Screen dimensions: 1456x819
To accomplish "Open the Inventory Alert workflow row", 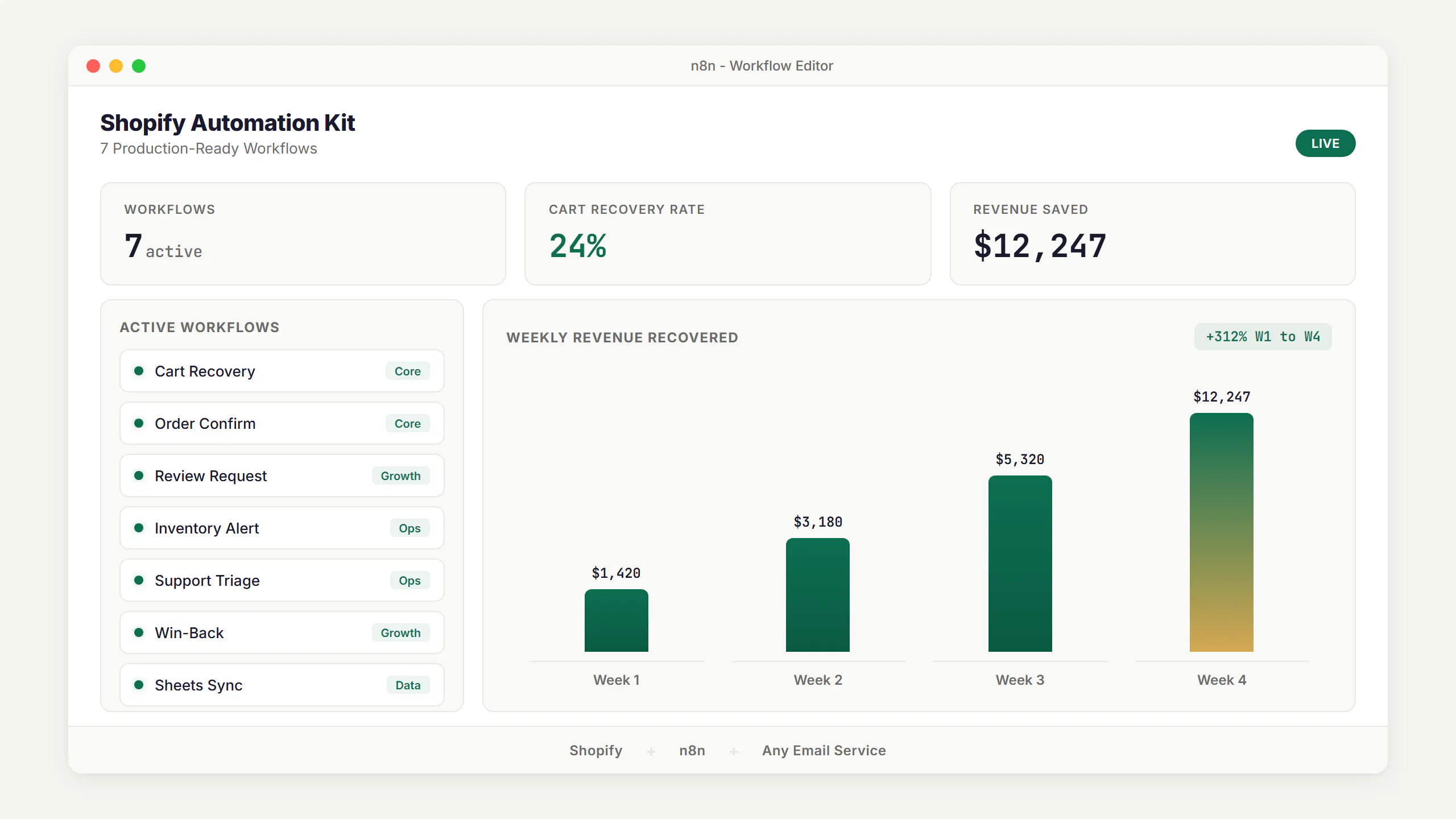I will click(282, 528).
